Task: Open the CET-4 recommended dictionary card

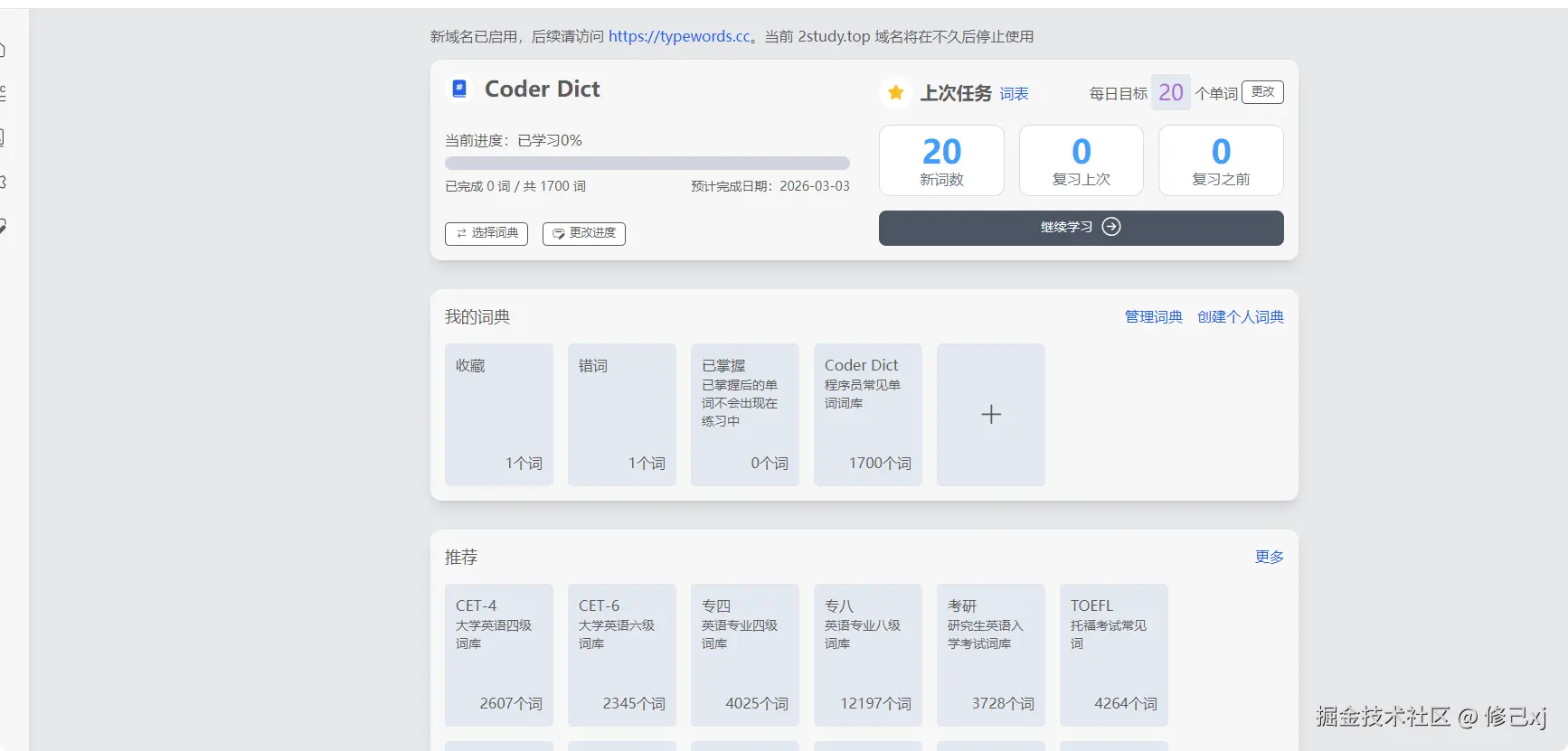Action: coord(499,655)
